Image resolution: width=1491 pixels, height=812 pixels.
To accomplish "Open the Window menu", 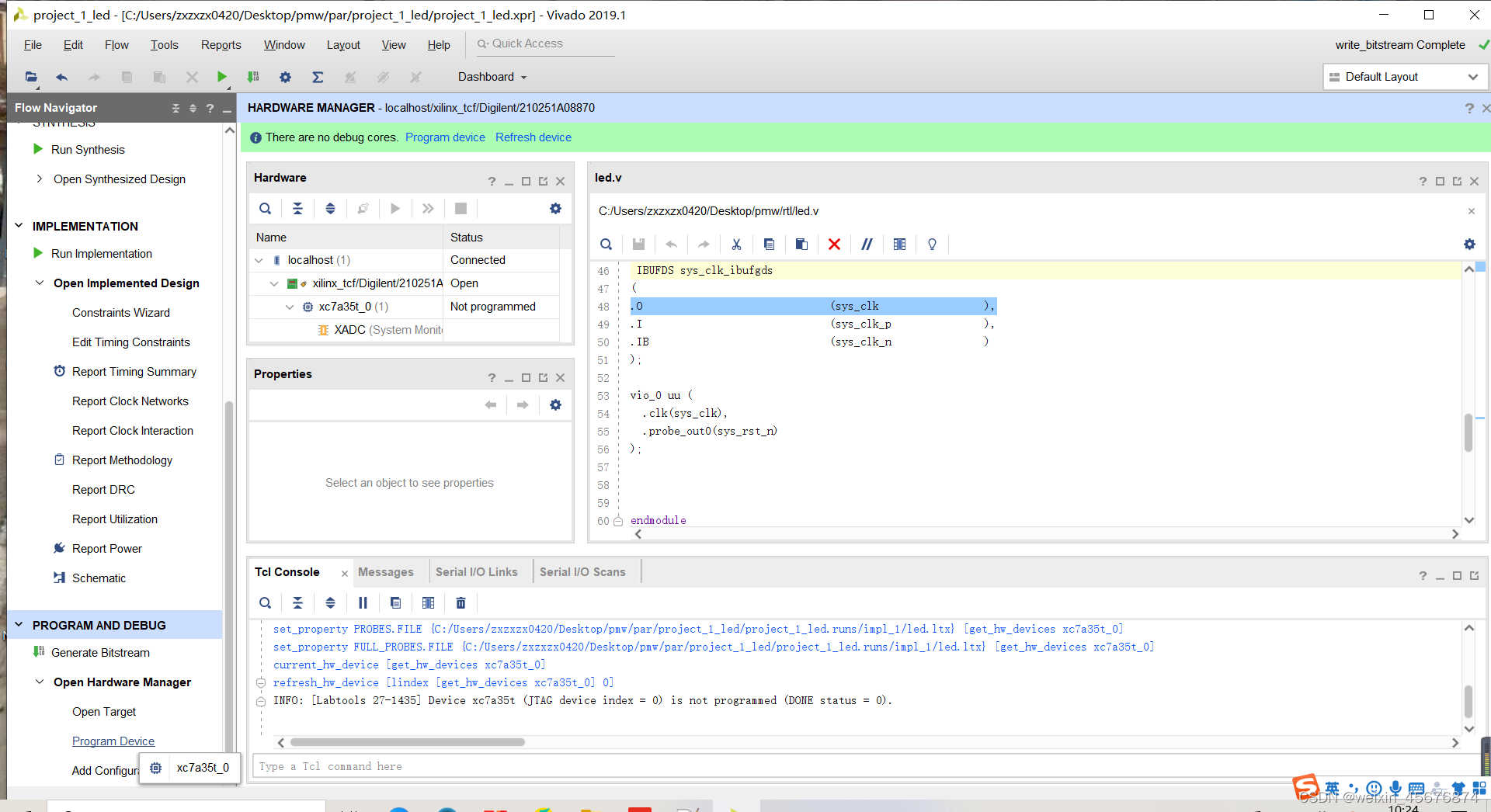I will (x=284, y=45).
